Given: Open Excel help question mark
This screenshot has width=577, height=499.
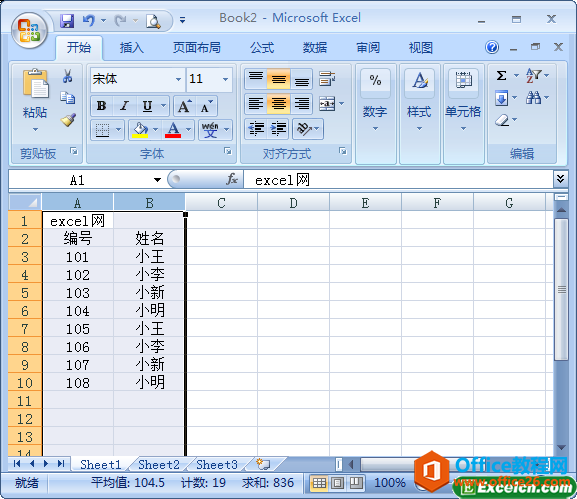Looking at the screenshot, I should 492,47.
